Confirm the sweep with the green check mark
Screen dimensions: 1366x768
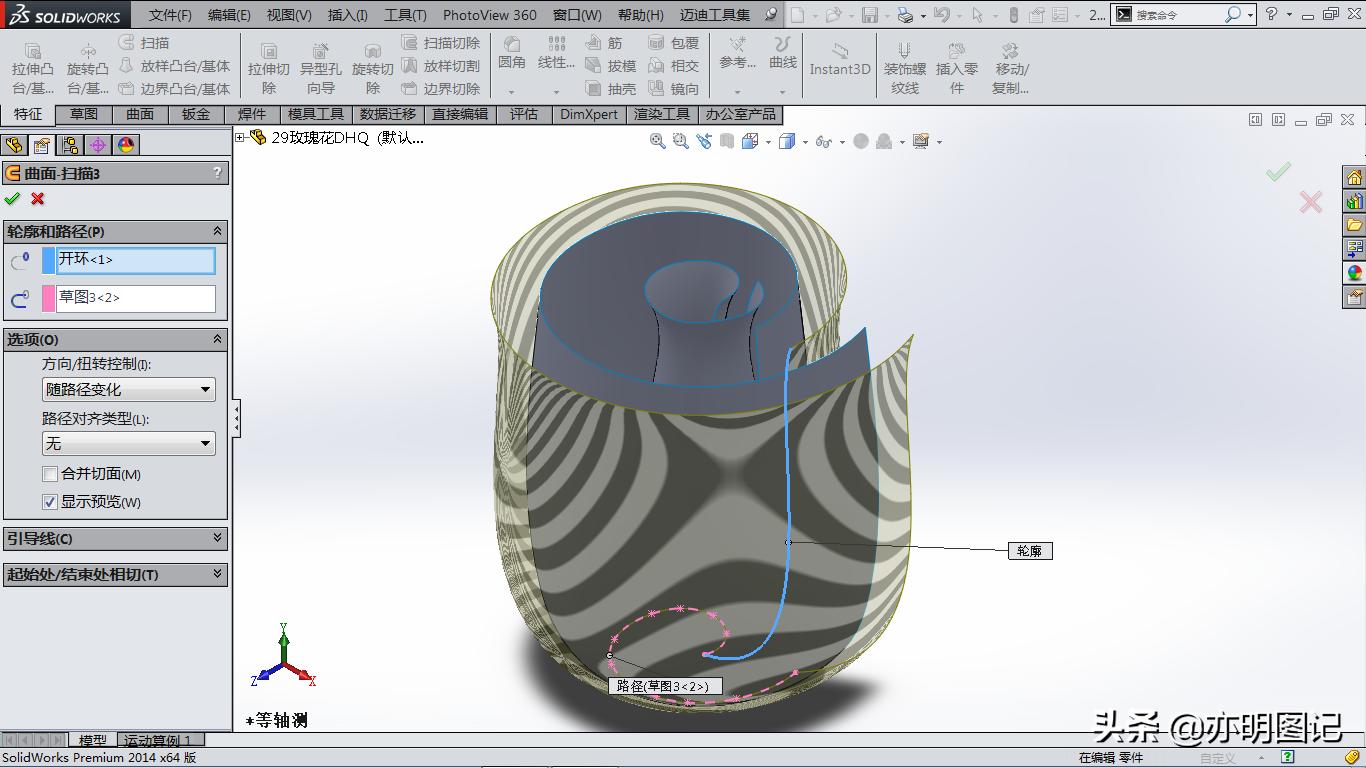(12, 198)
